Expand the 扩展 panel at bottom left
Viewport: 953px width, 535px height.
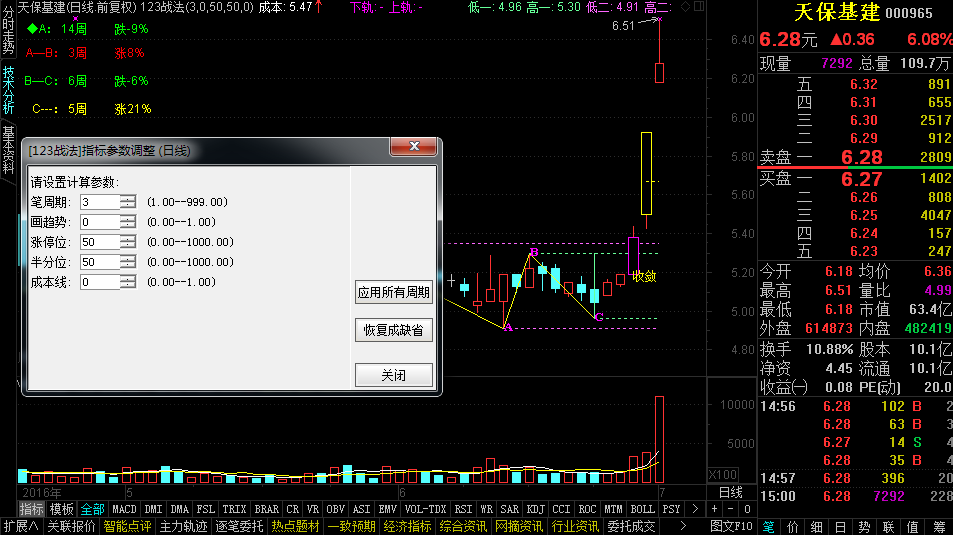(x=21, y=526)
